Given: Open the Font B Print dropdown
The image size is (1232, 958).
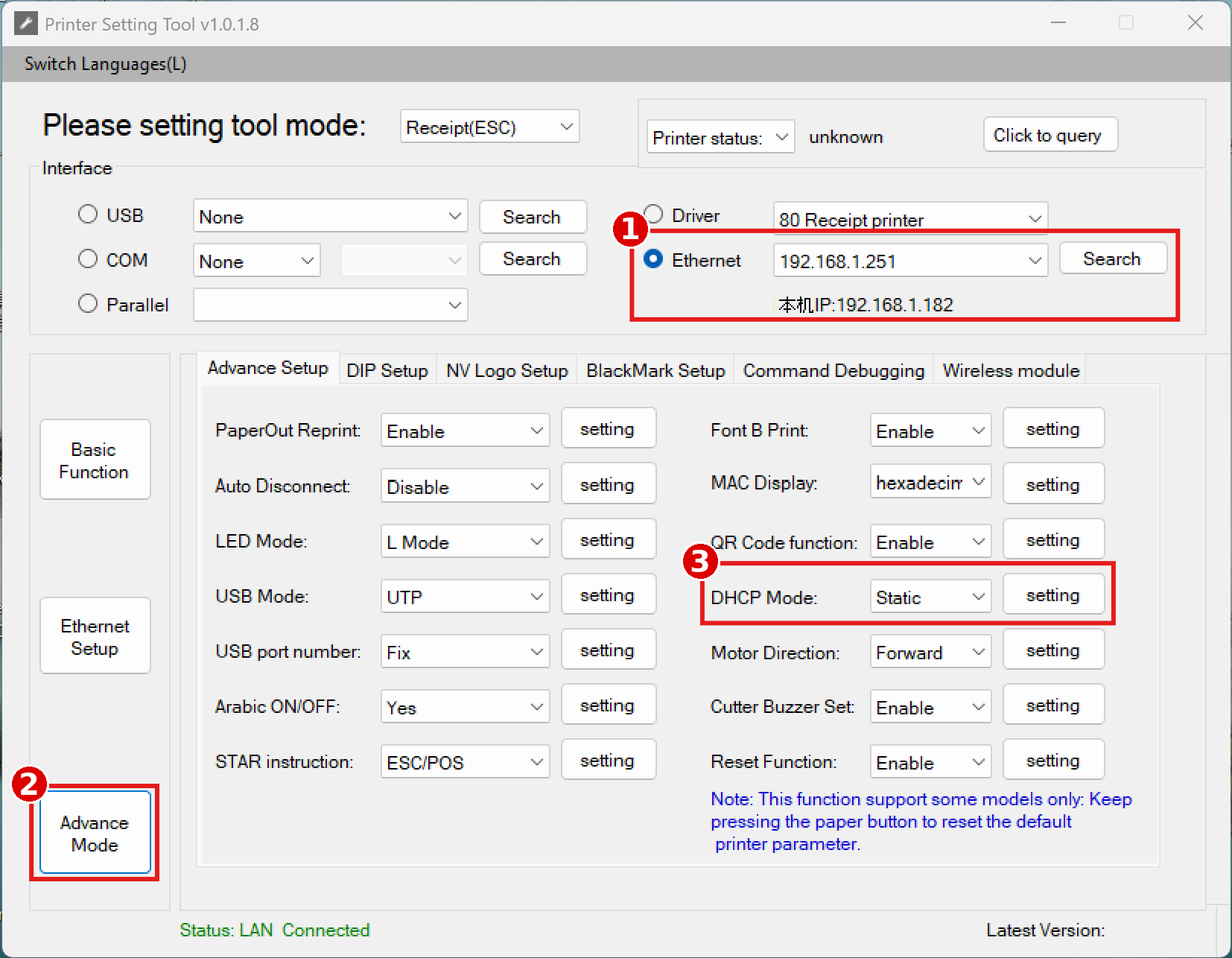Looking at the screenshot, I should [930, 431].
